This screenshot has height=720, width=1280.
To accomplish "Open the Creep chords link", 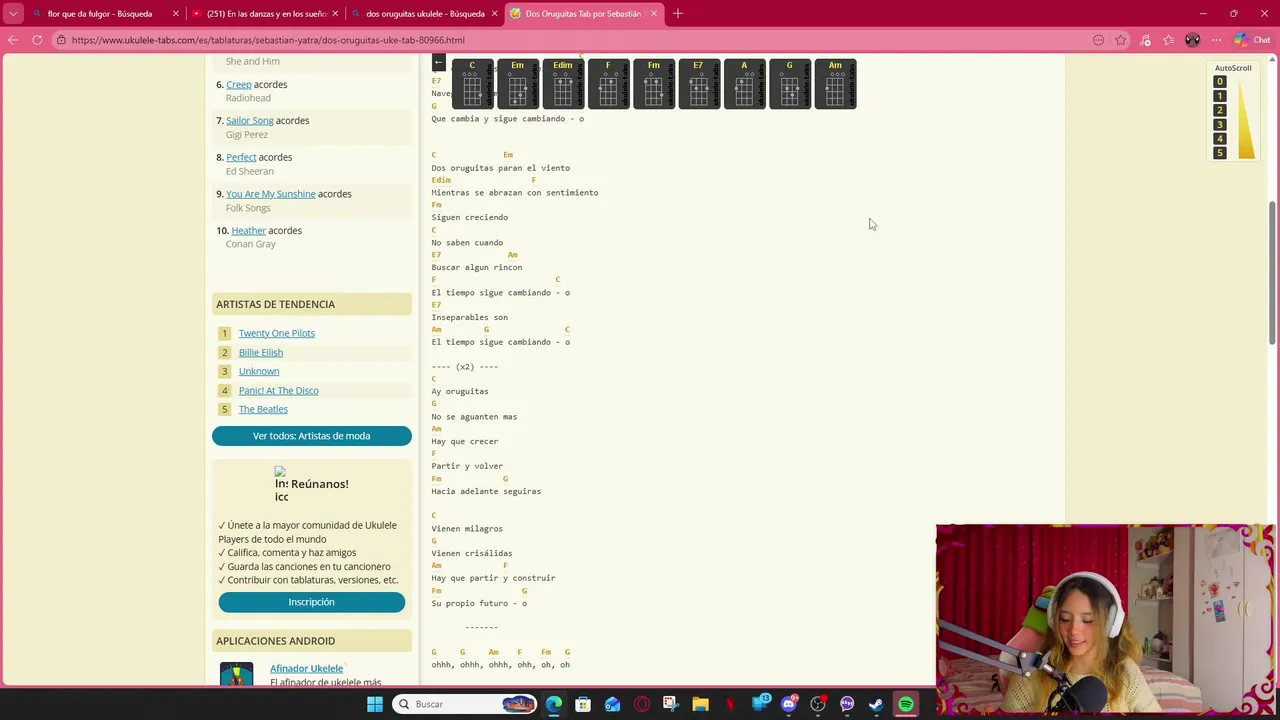I will point(238,84).
